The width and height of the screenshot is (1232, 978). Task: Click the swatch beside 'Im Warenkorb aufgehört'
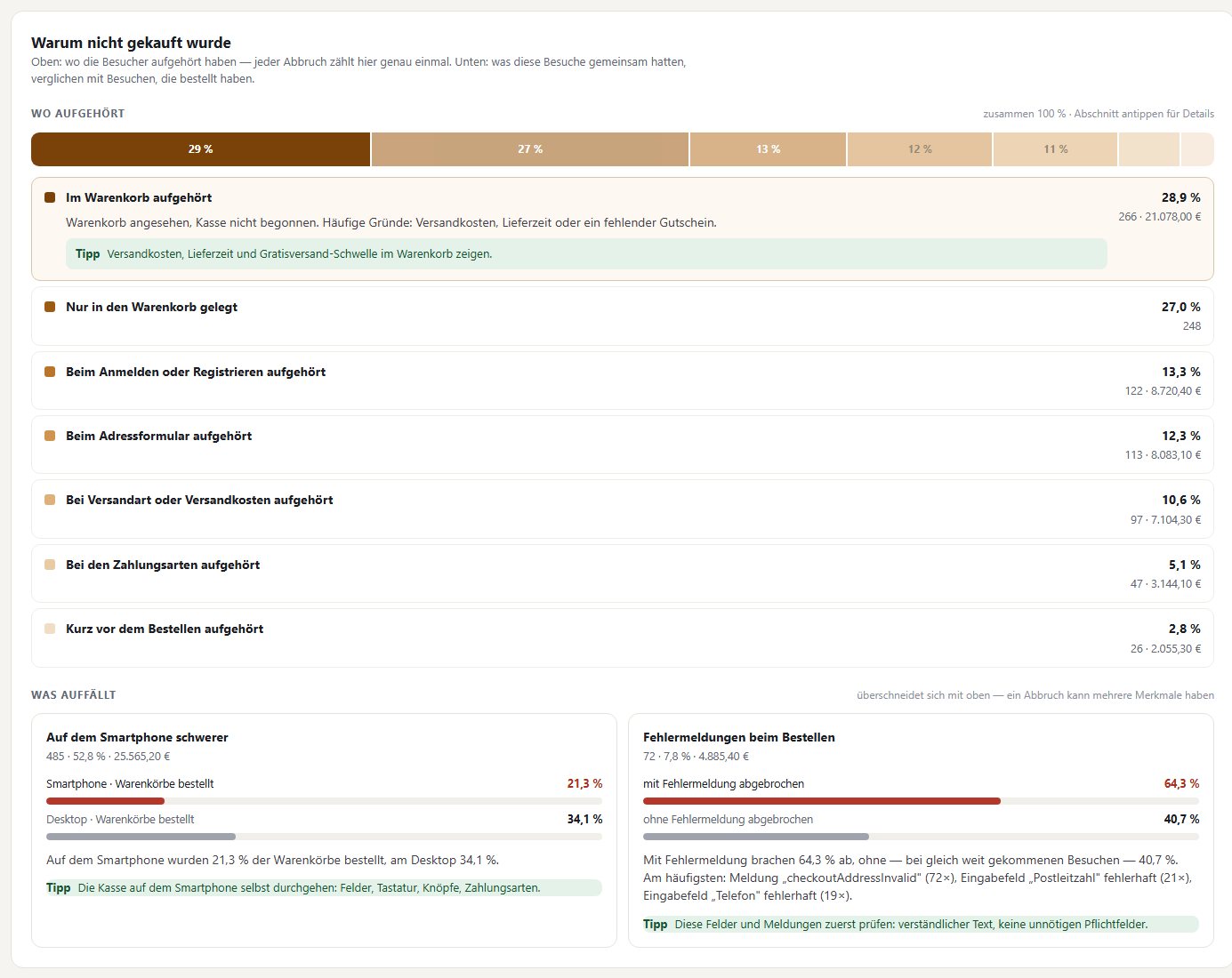click(x=50, y=197)
